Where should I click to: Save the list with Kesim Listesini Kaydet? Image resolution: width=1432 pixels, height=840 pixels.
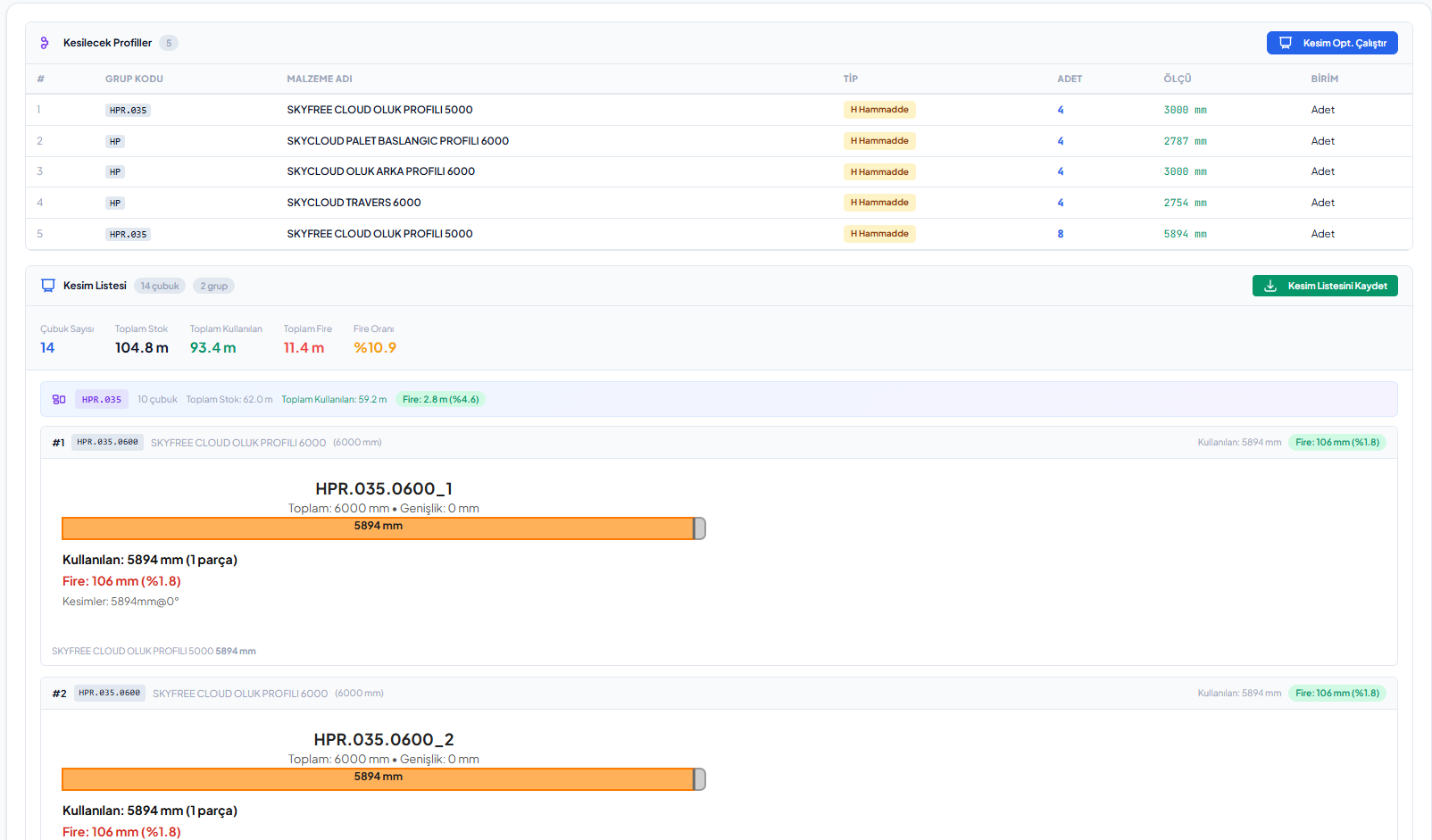click(x=1325, y=286)
